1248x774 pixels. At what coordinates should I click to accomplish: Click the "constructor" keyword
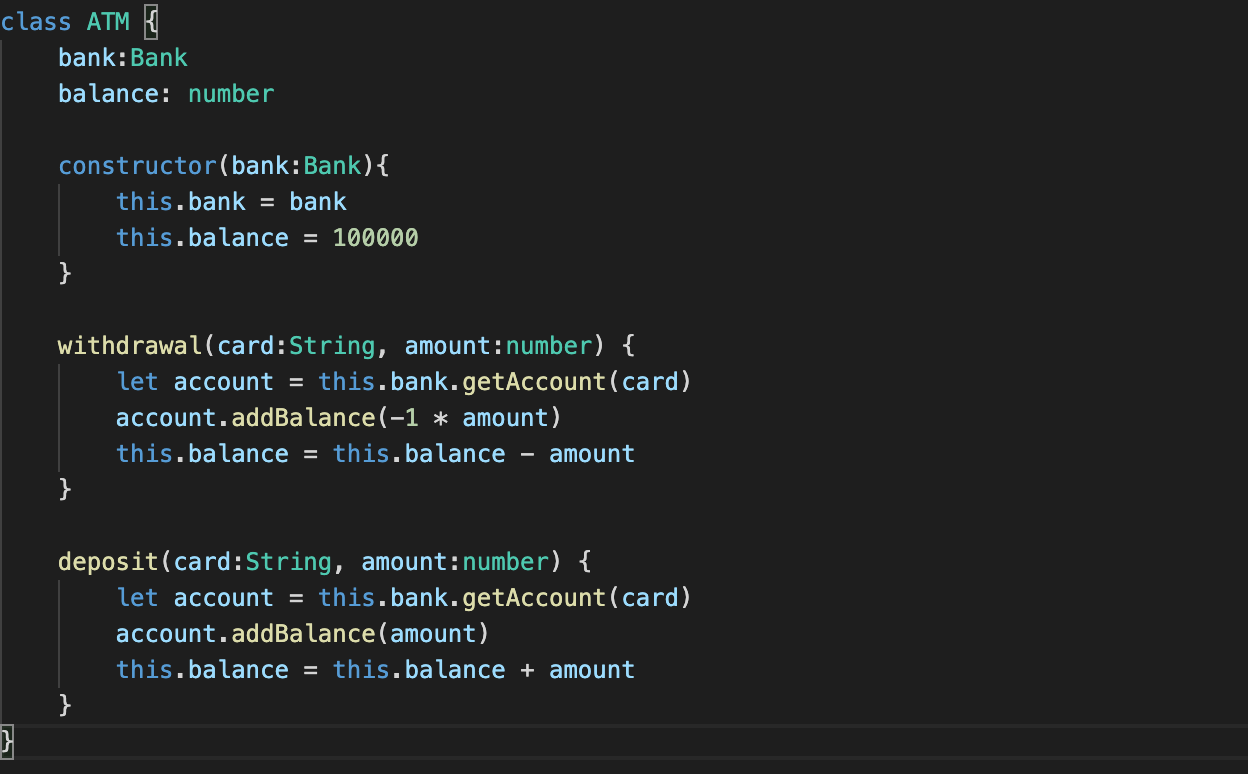(x=137, y=165)
